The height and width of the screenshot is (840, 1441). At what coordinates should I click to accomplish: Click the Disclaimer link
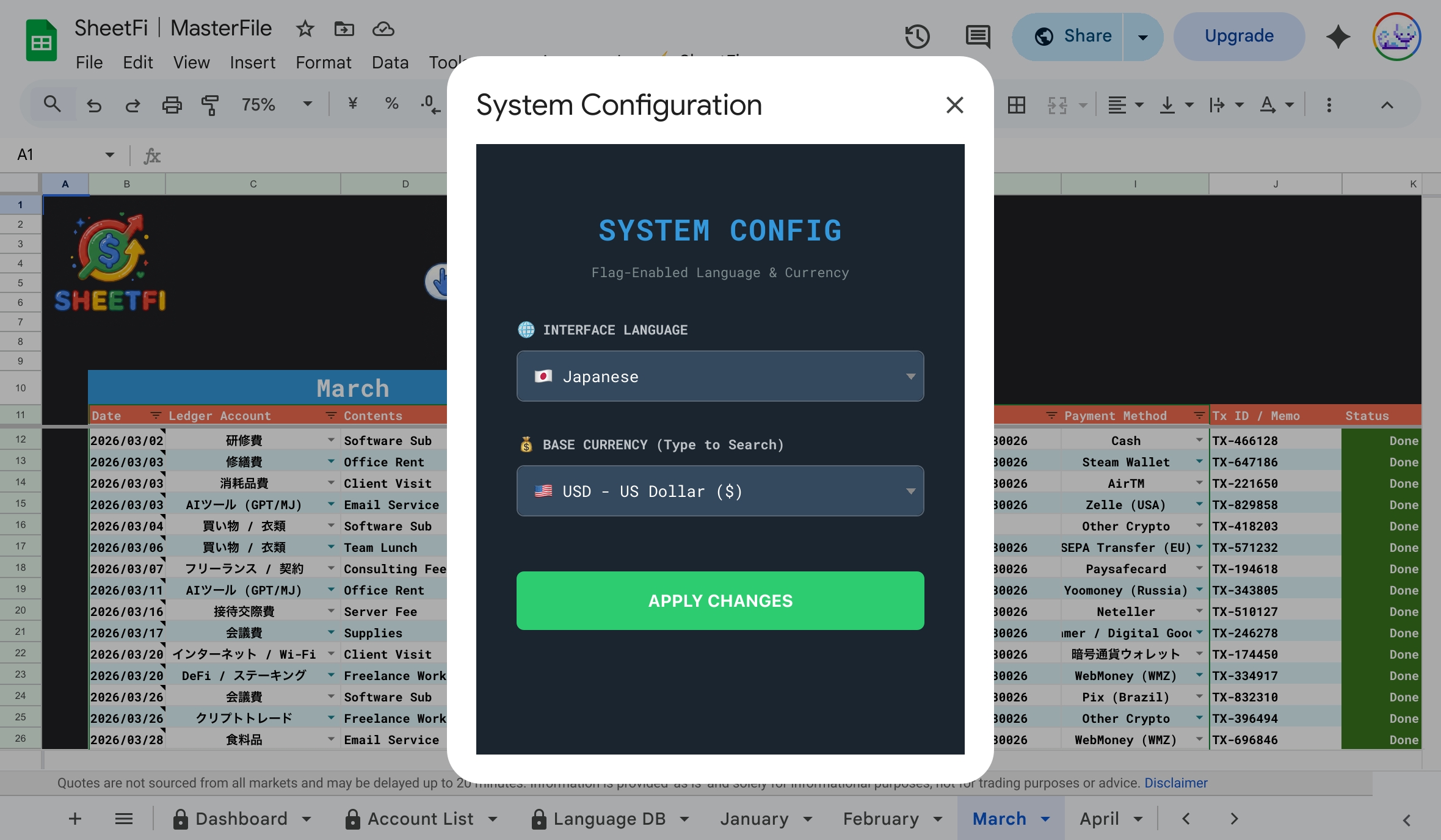click(1175, 783)
